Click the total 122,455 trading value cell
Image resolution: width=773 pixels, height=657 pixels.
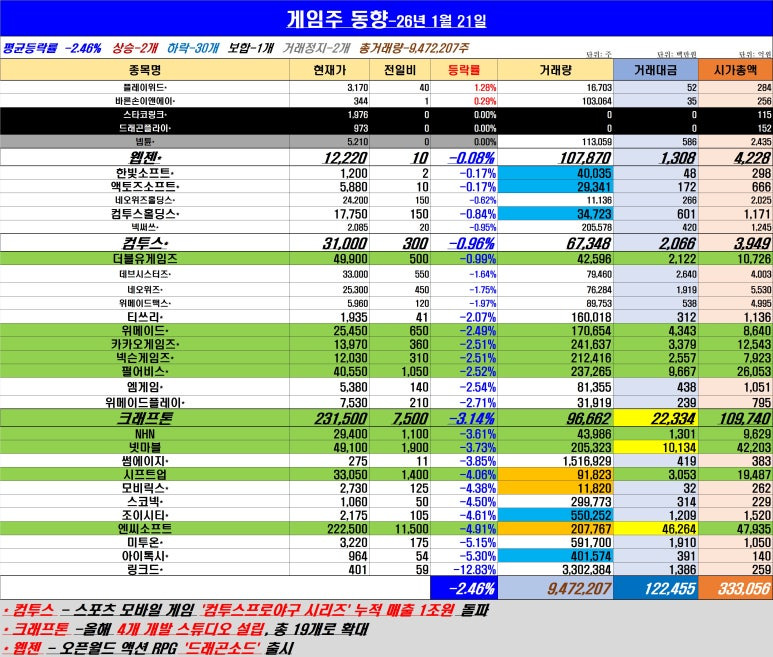[656, 588]
